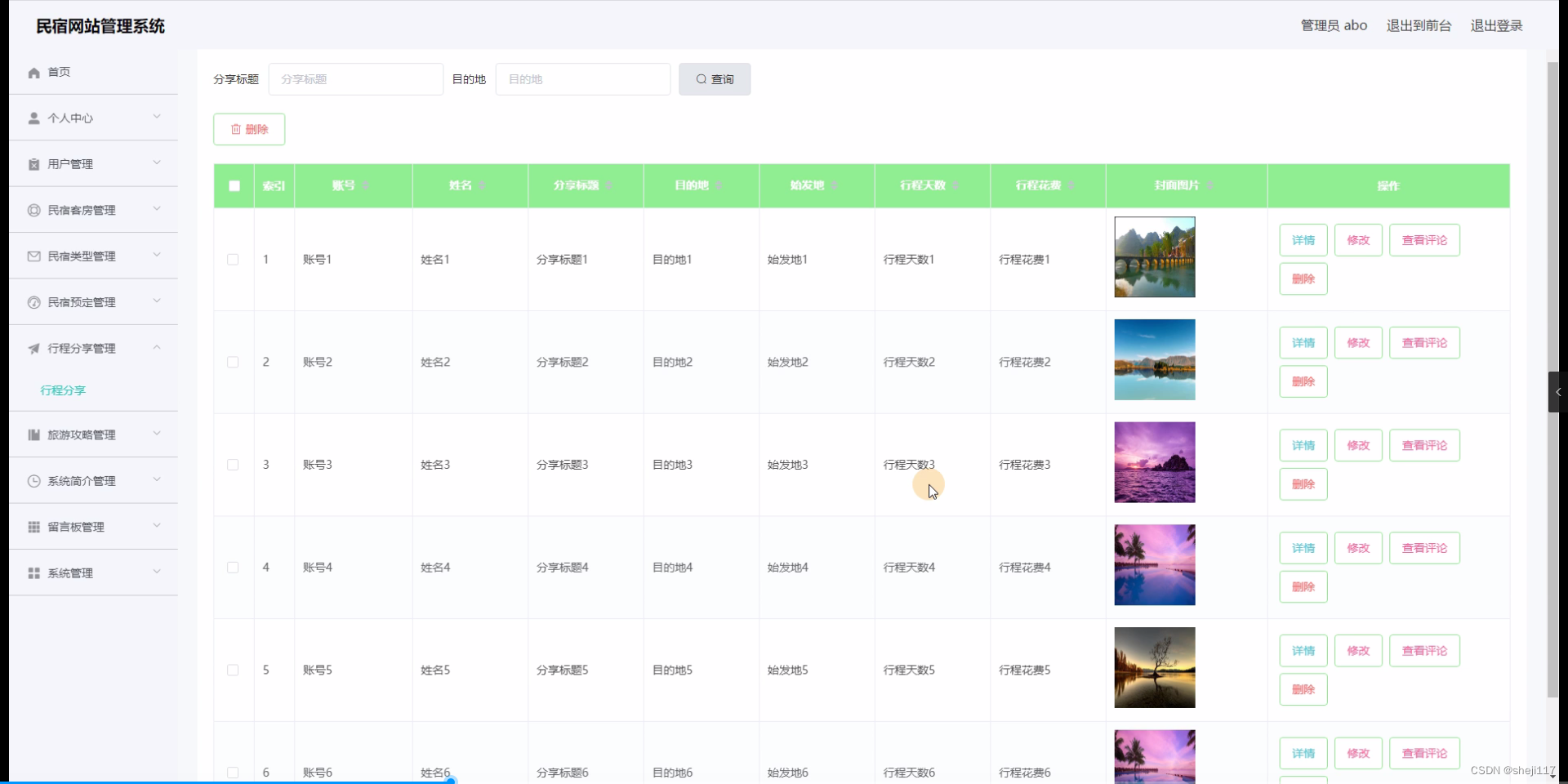Open the 行程分享 submenu item
This screenshot has height=784, width=1568.
point(63,390)
